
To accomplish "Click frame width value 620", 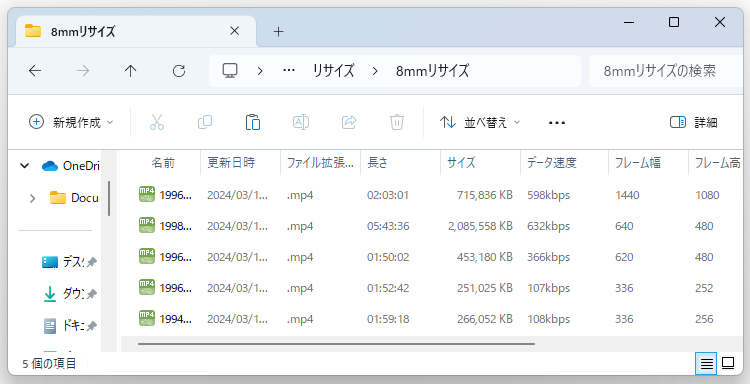I will (624, 257).
